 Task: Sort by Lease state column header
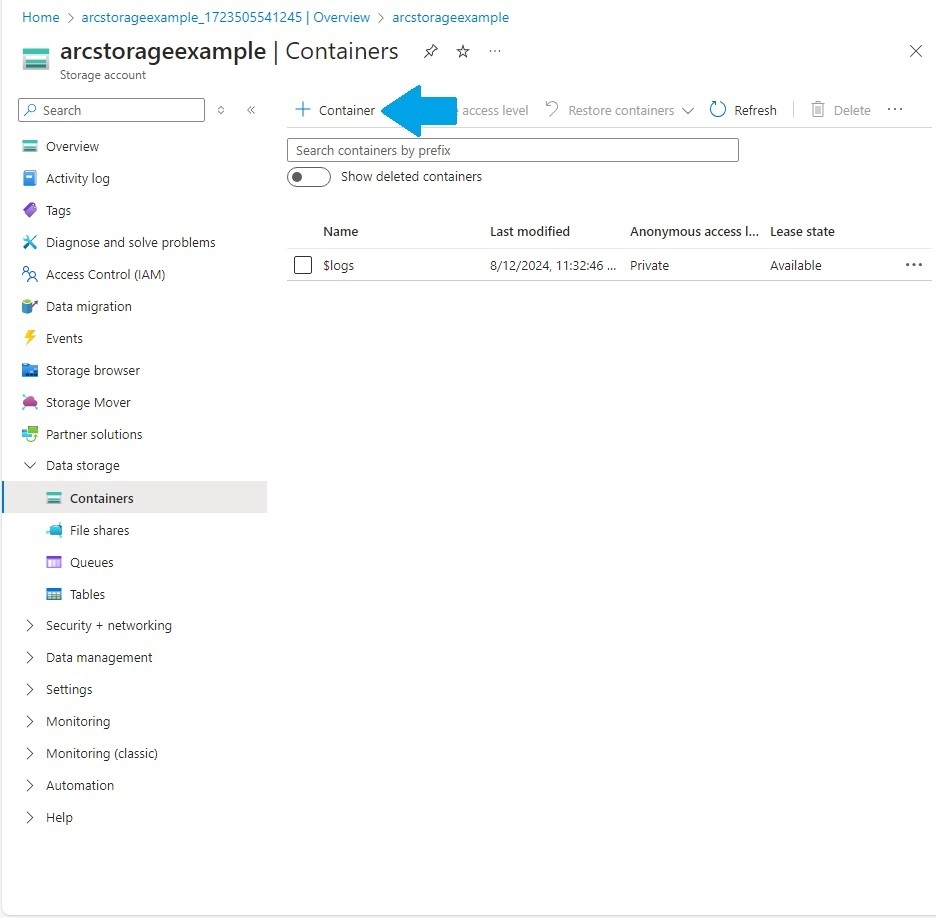point(802,232)
